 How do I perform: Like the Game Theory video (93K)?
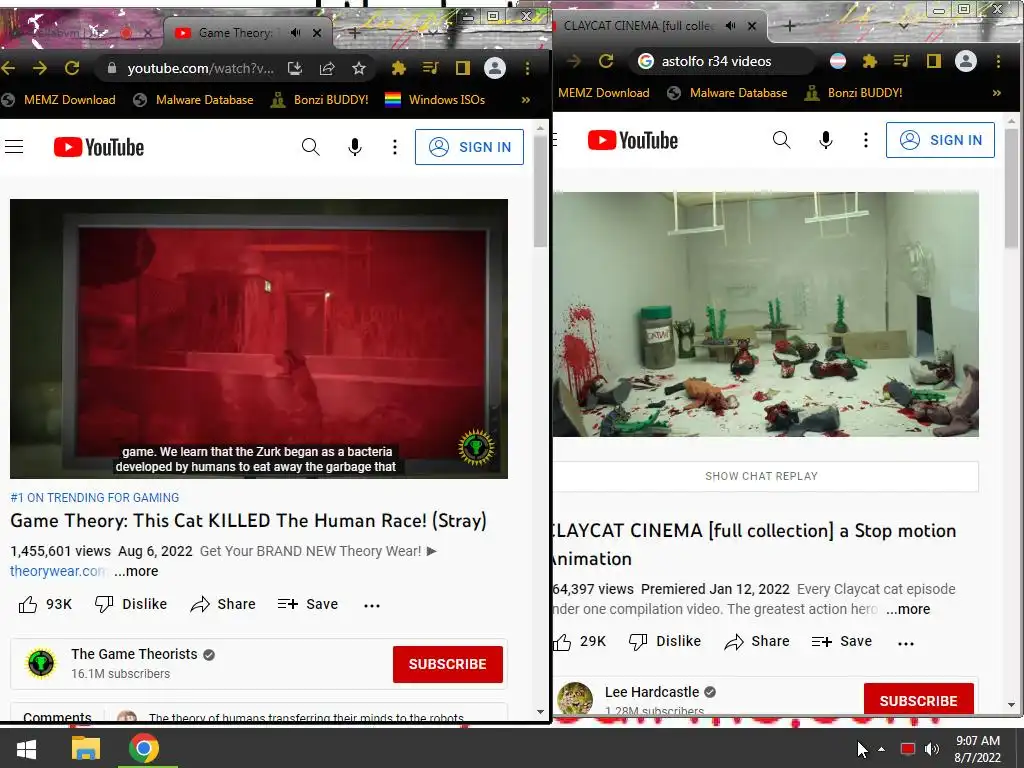(x=44, y=604)
